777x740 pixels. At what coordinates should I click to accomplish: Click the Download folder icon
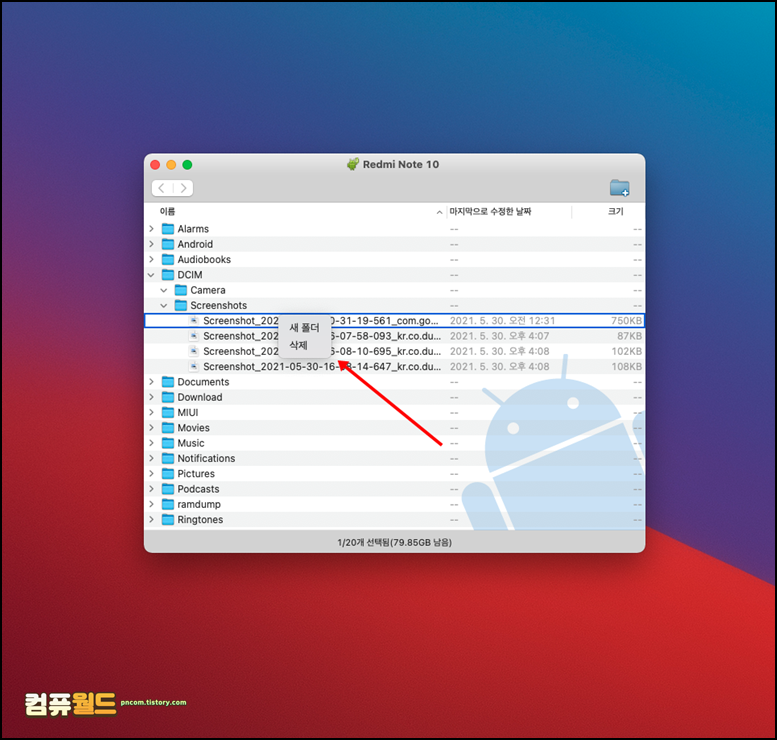pyautogui.click(x=168, y=398)
